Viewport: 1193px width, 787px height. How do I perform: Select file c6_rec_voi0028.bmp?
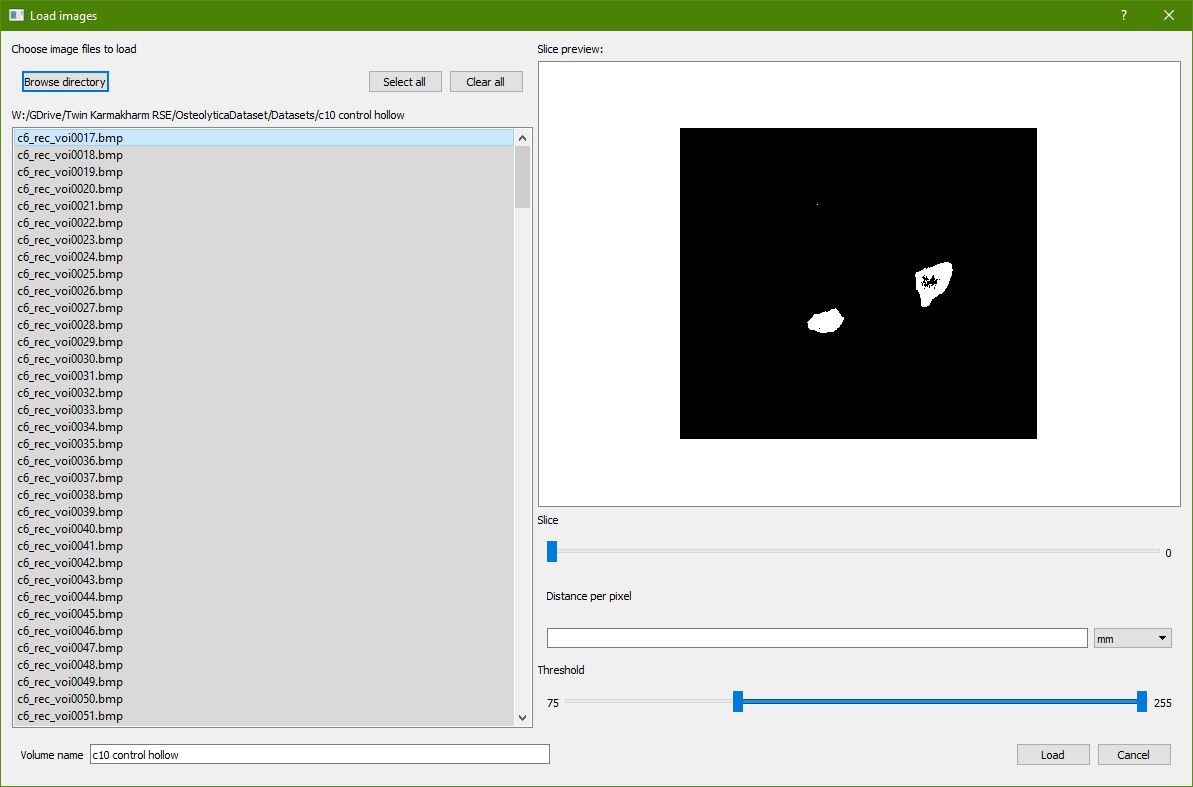(263, 325)
